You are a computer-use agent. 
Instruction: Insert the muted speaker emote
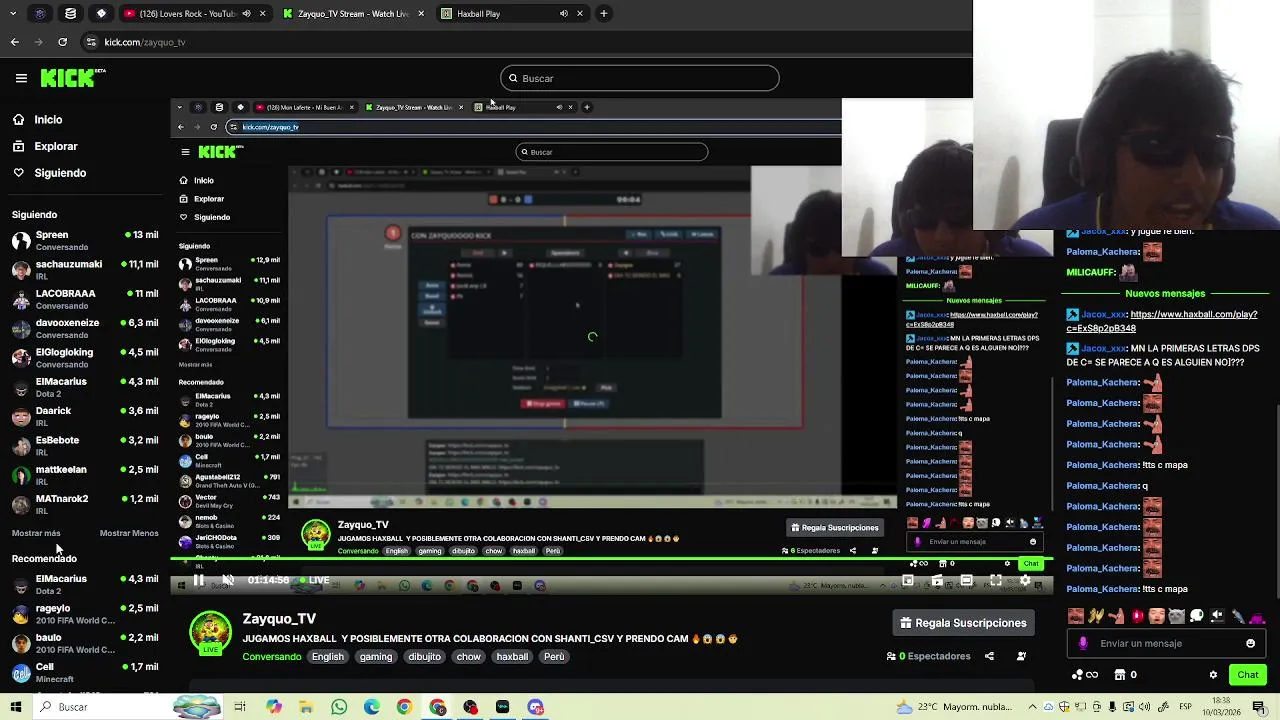[1217, 616]
